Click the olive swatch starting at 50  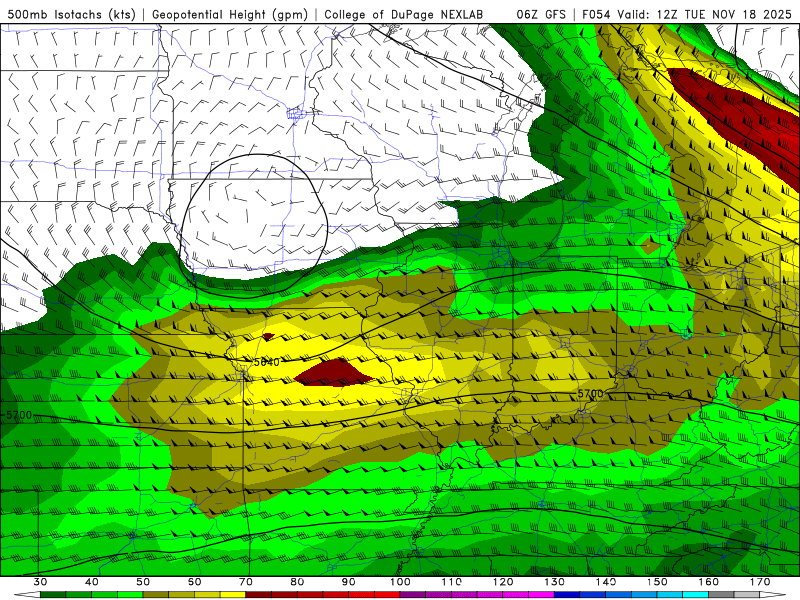[156, 595]
